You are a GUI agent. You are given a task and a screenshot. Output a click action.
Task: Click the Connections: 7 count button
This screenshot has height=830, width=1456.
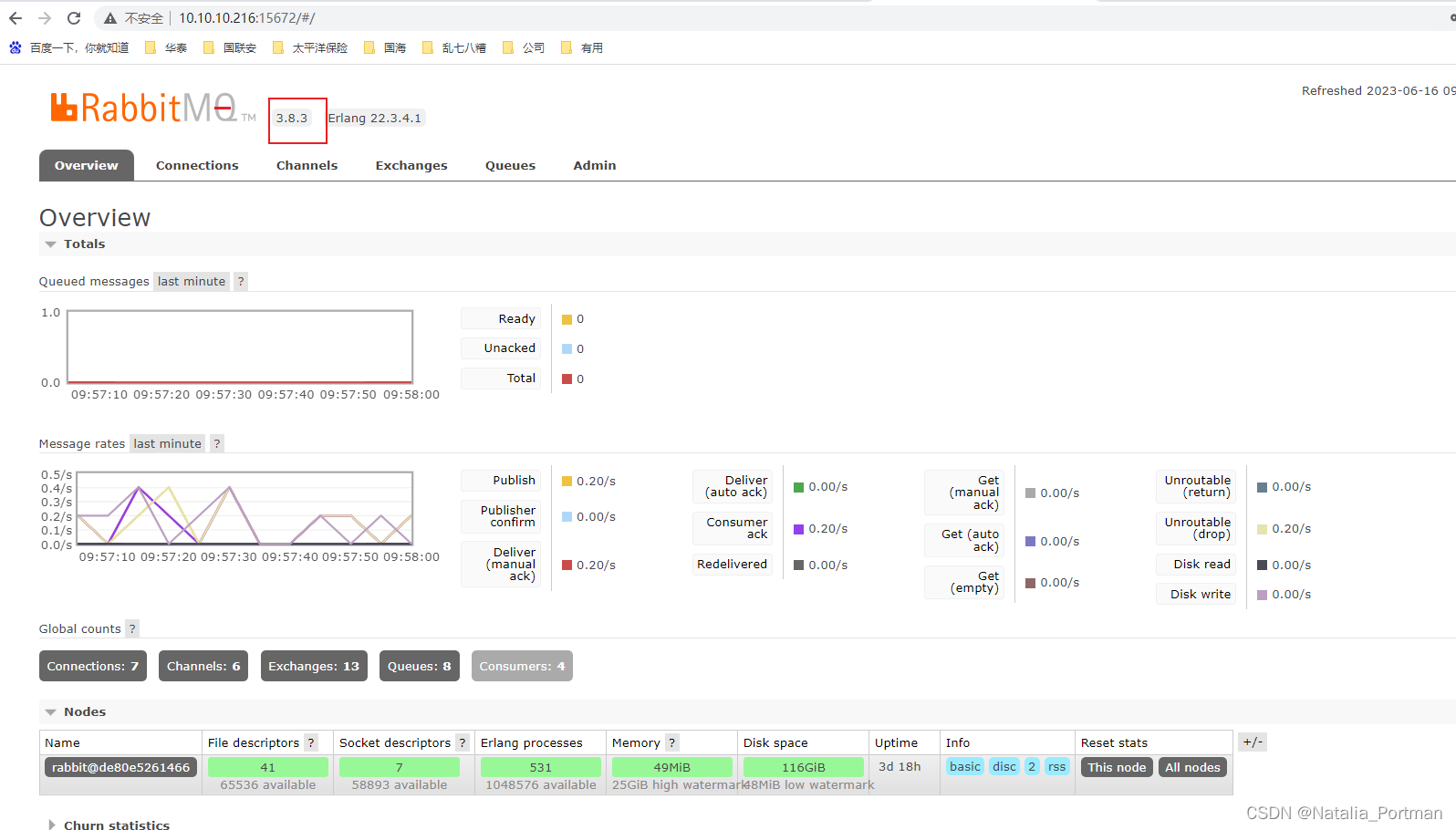[93, 666]
